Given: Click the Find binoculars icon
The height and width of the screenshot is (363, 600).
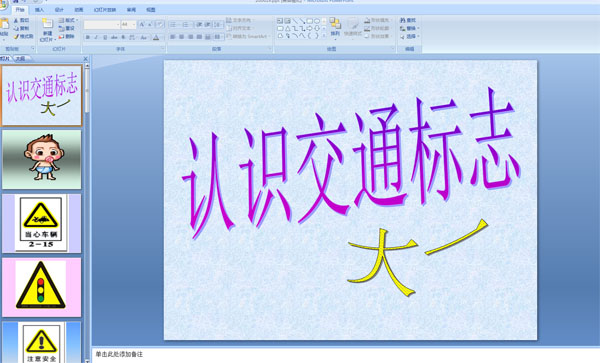Looking at the screenshot, I should tap(403, 20).
